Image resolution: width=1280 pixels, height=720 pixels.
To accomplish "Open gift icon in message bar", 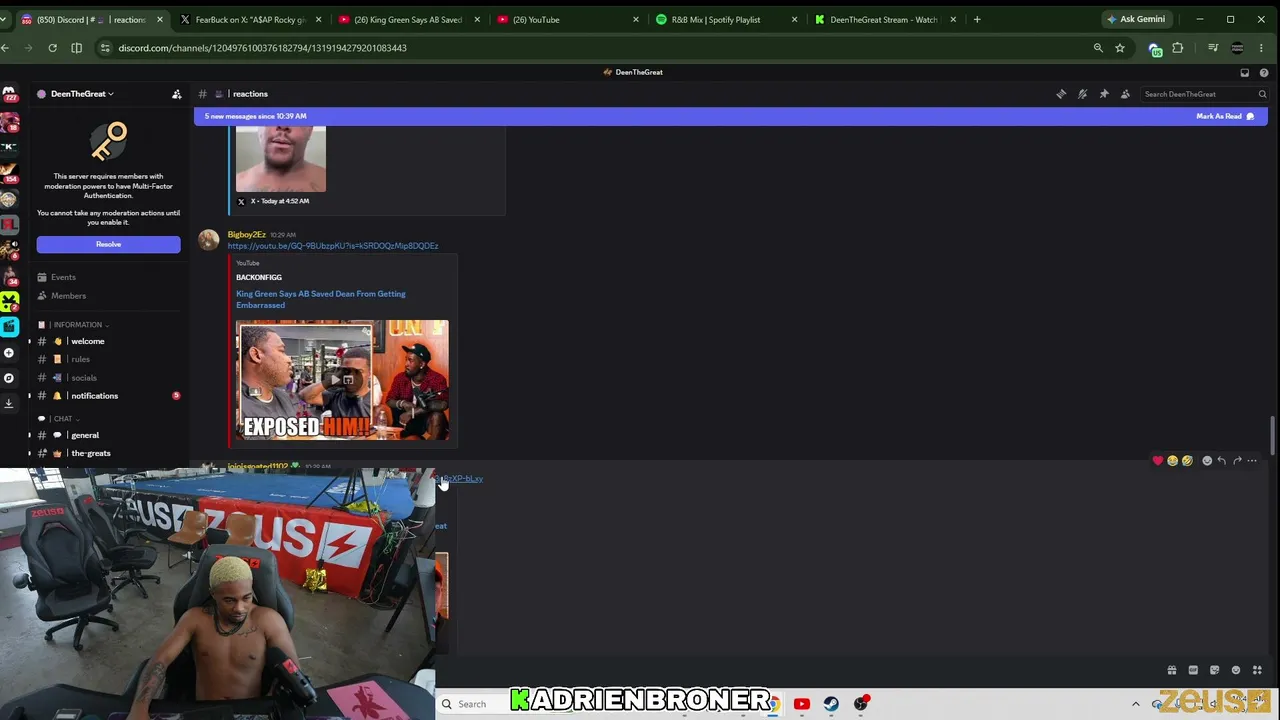I will pos(1172,670).
